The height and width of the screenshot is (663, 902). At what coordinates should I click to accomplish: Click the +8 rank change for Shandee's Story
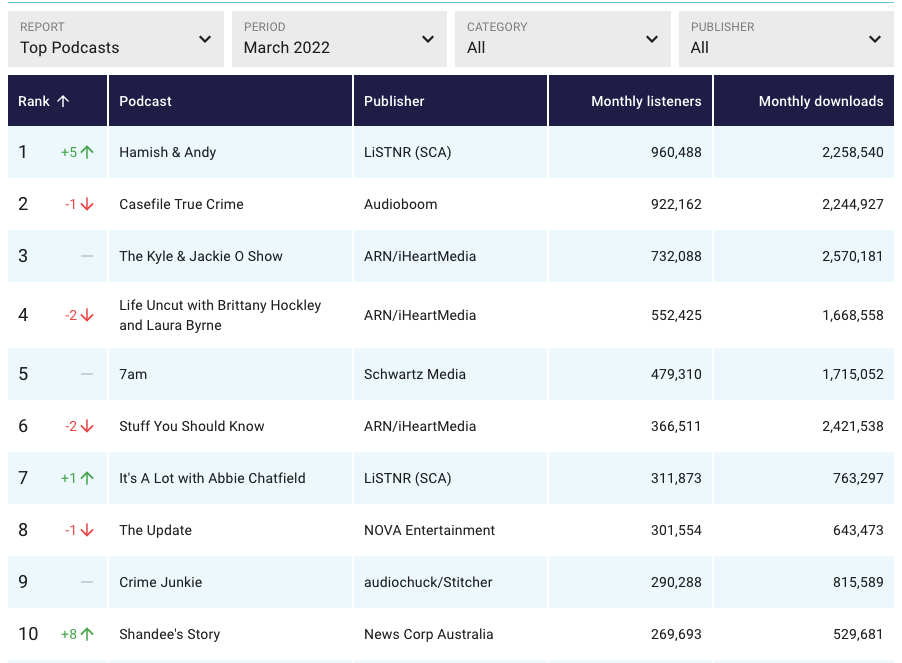pyautogui.click(x=69, y=634)
